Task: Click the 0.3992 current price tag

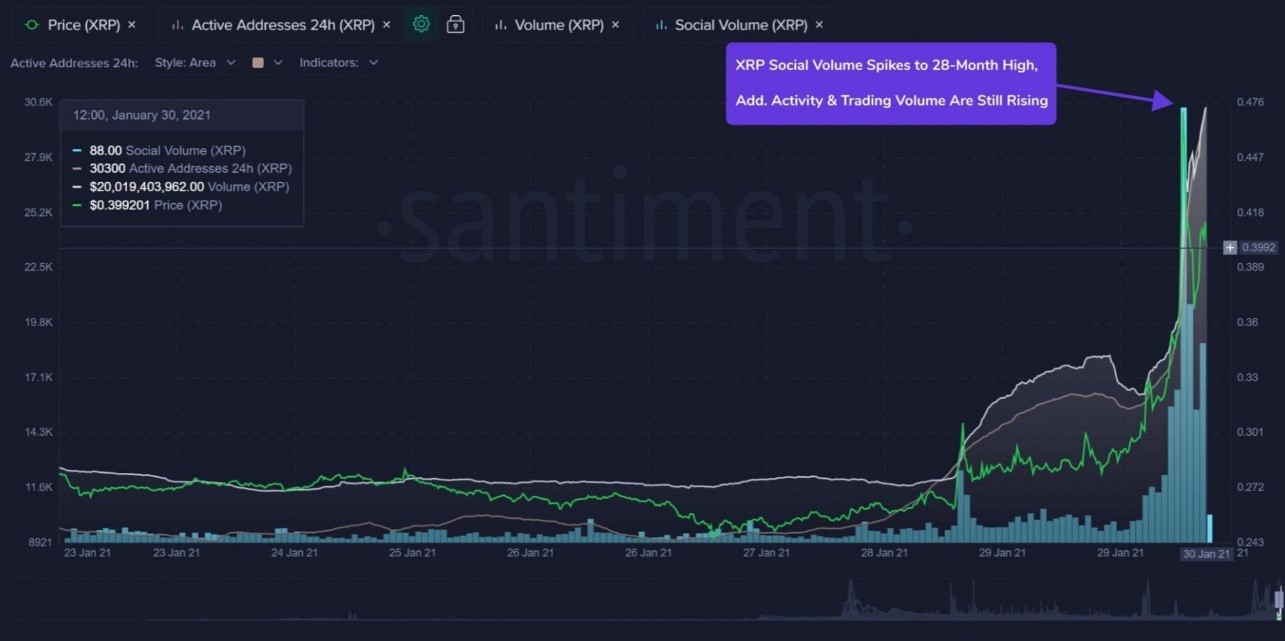Action: point(1257,247)
